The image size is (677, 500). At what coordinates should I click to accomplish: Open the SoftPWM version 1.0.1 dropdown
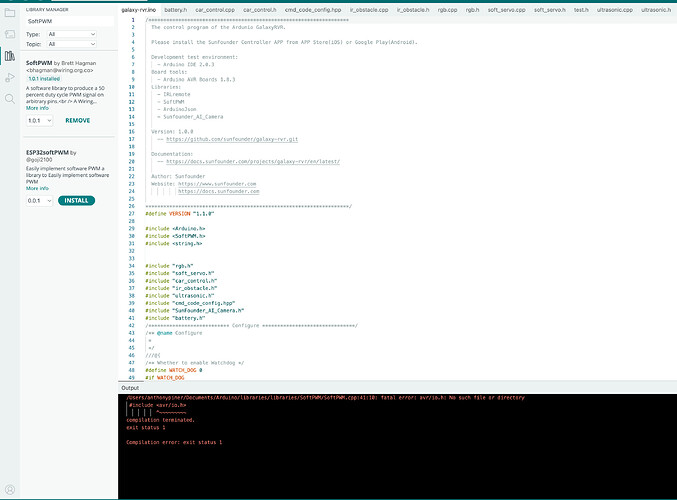coord(39,120)
